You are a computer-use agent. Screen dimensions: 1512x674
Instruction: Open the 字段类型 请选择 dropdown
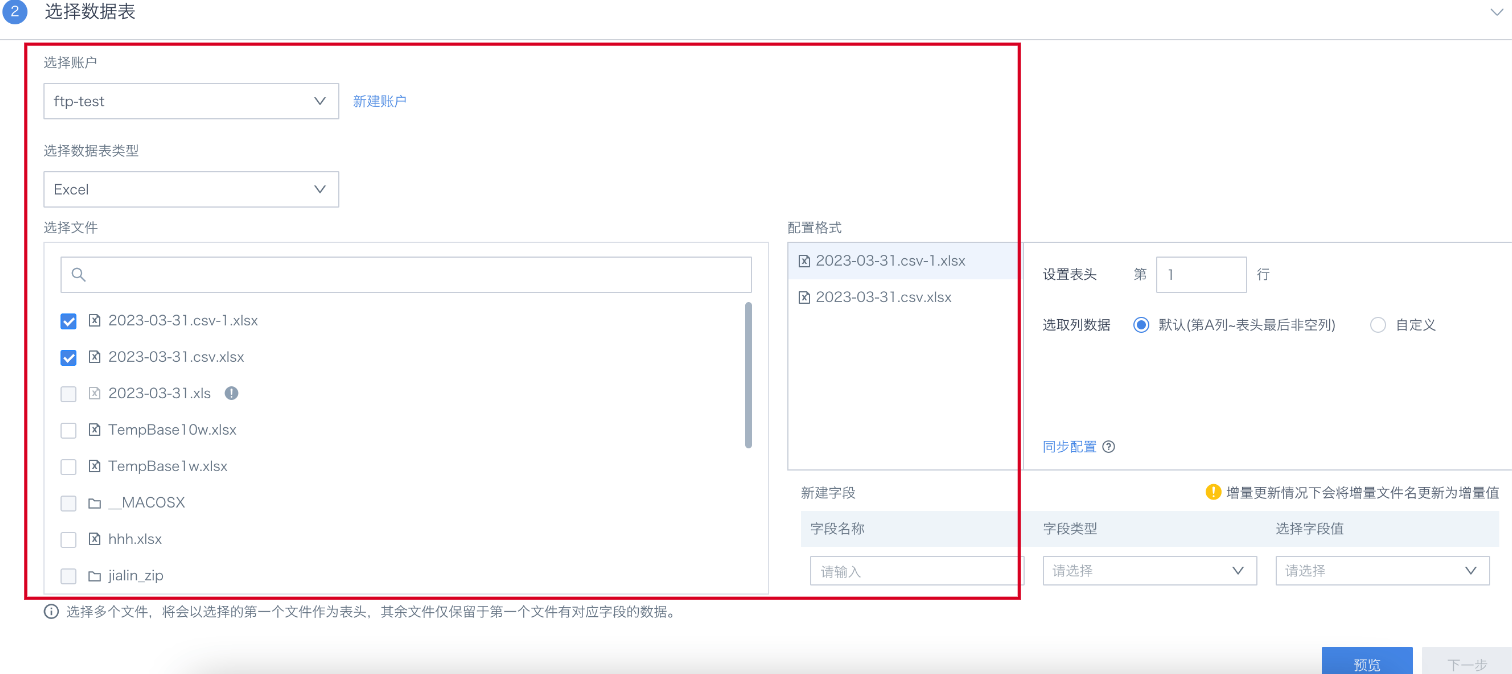(1149, 571)
